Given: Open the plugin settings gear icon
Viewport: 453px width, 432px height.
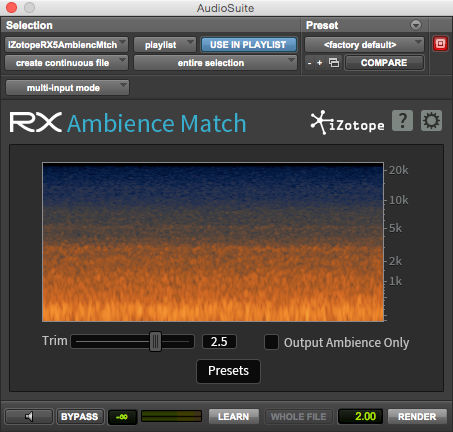Looking at the screenshot, I should pyautogui.click(x=431, y=121).
